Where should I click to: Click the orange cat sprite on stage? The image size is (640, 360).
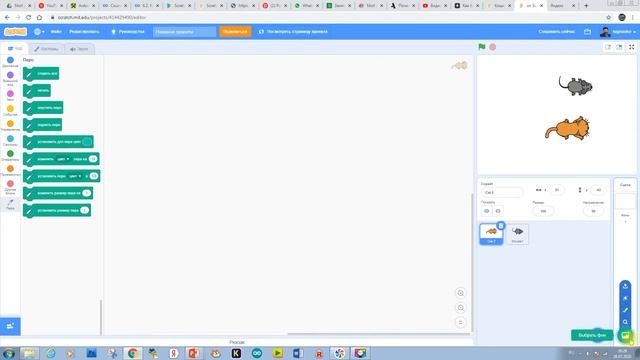click(x=568, y=129)
